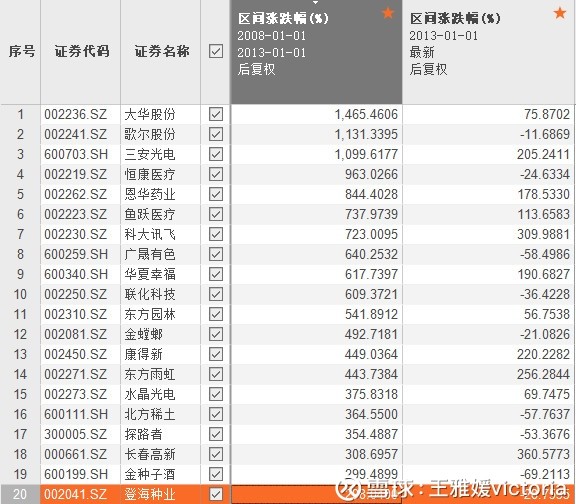The image size is (576, 504).
Task: Open the stock code 600111.SH
Action: (76, 414)
